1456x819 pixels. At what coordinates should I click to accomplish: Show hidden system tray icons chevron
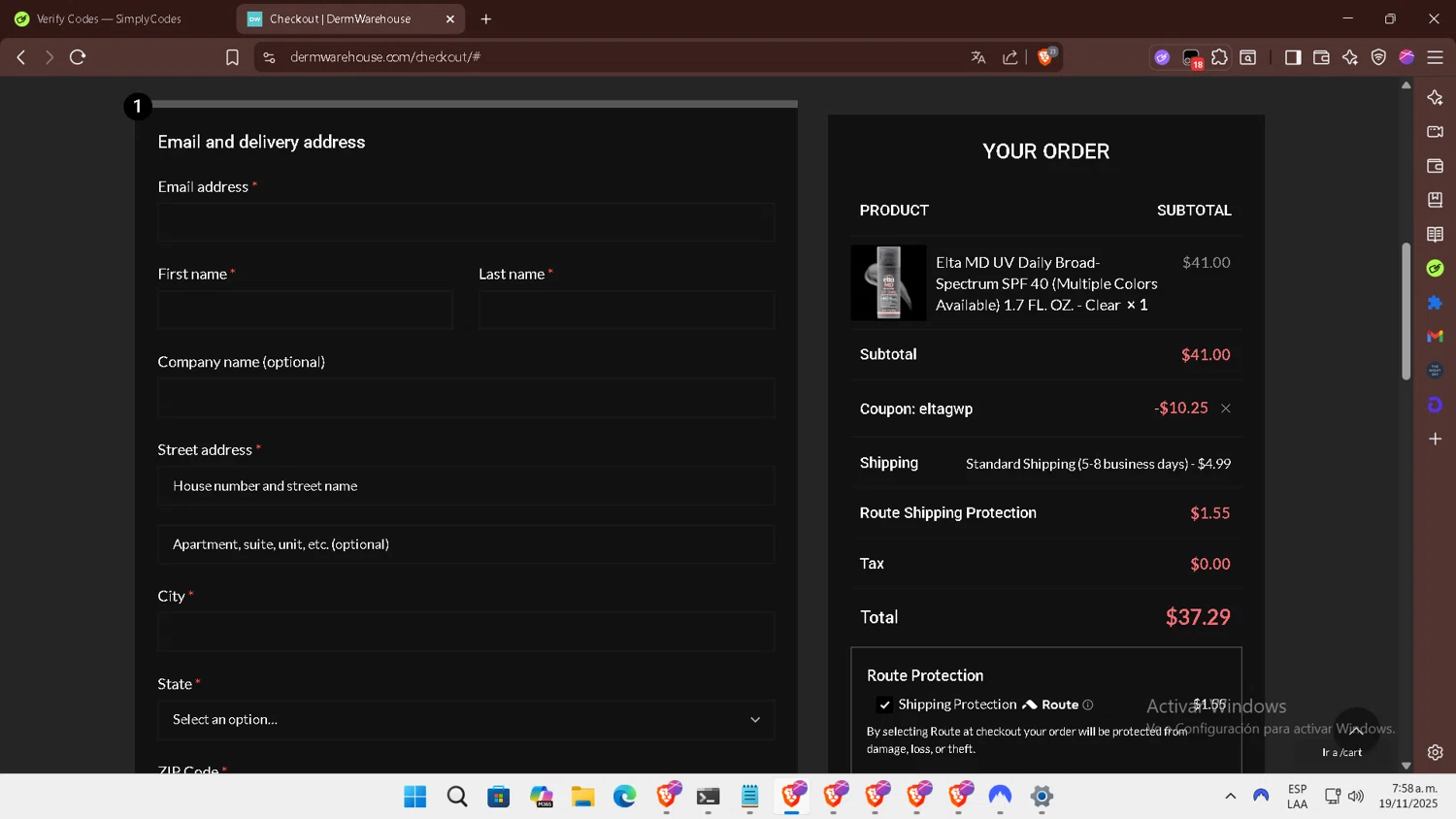click(x=1230, y=796)
